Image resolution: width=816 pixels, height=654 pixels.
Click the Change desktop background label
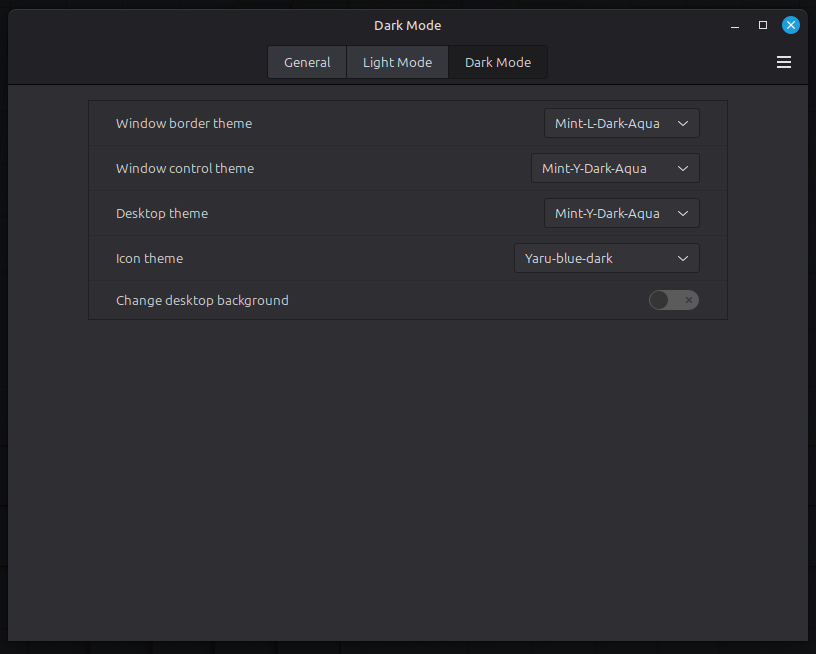(x=202, y=300)
